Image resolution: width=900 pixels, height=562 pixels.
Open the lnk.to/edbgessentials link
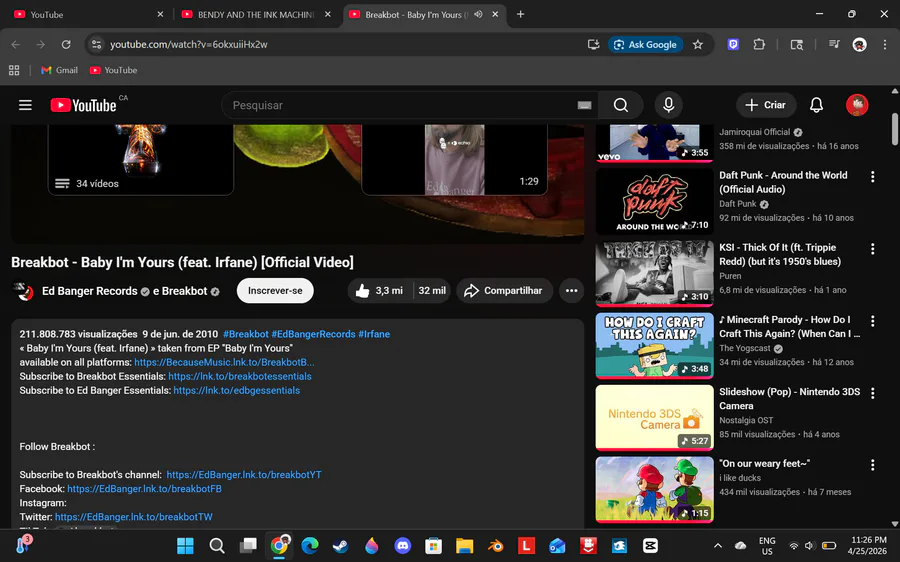[236, 390]
